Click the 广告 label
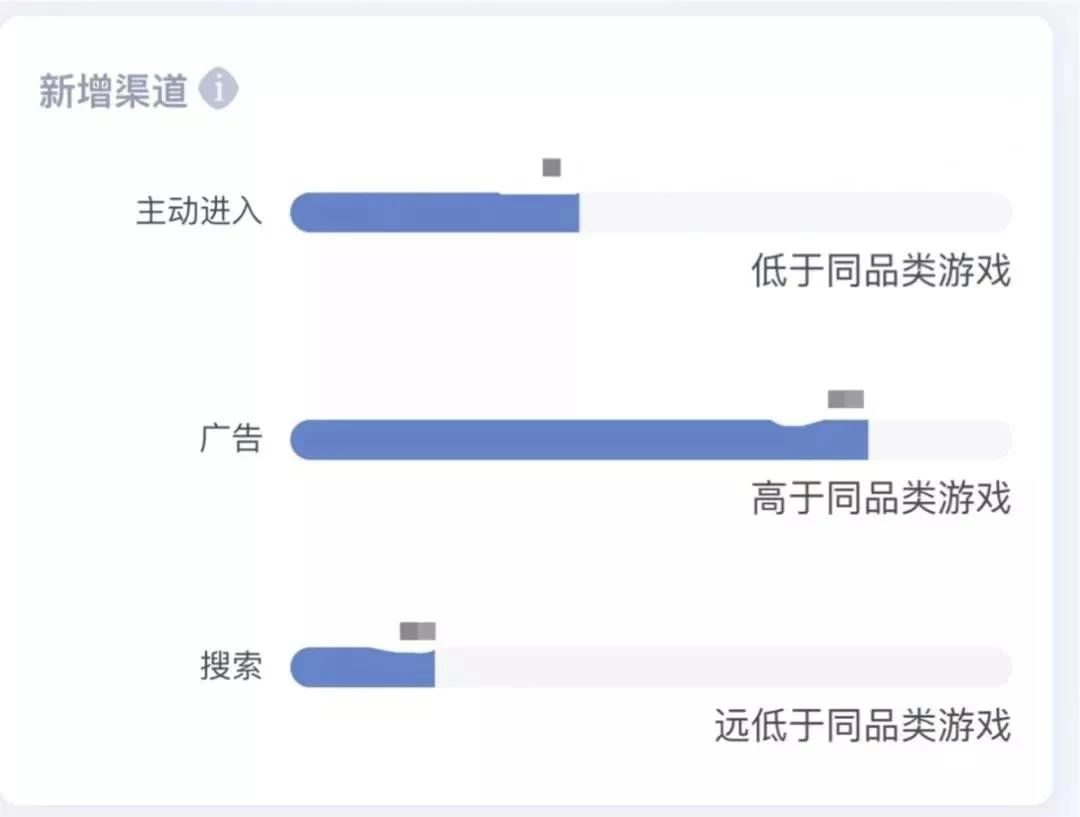This screenshot has height=817, width=1080. click(231, 438)
